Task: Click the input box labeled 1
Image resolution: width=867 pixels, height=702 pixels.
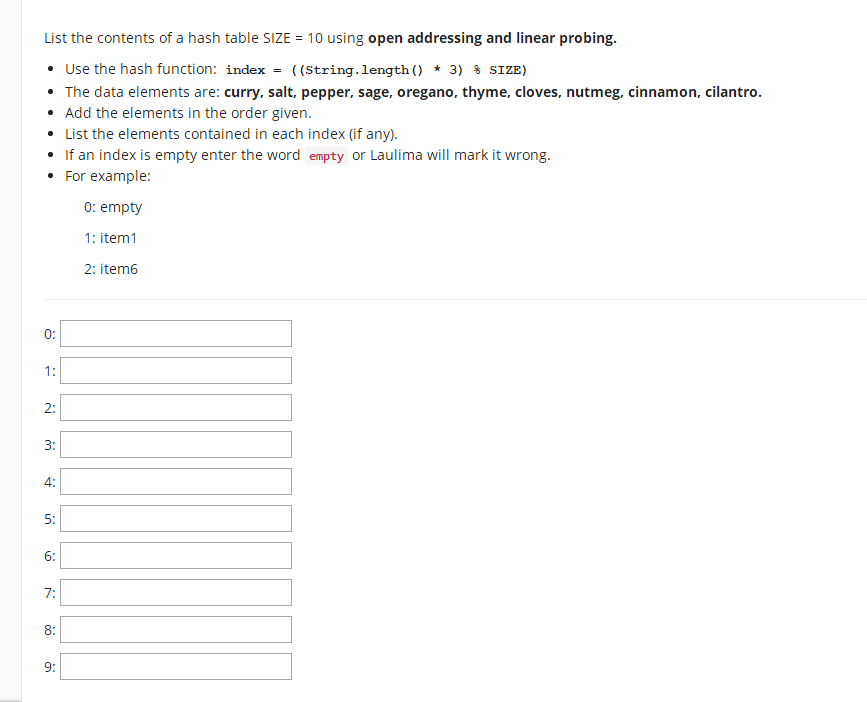Action: [175, 370]
